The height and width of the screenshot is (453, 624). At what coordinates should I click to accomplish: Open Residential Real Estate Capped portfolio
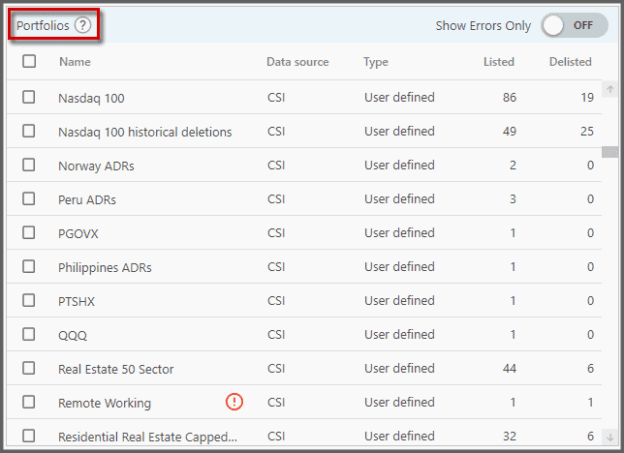148,437
